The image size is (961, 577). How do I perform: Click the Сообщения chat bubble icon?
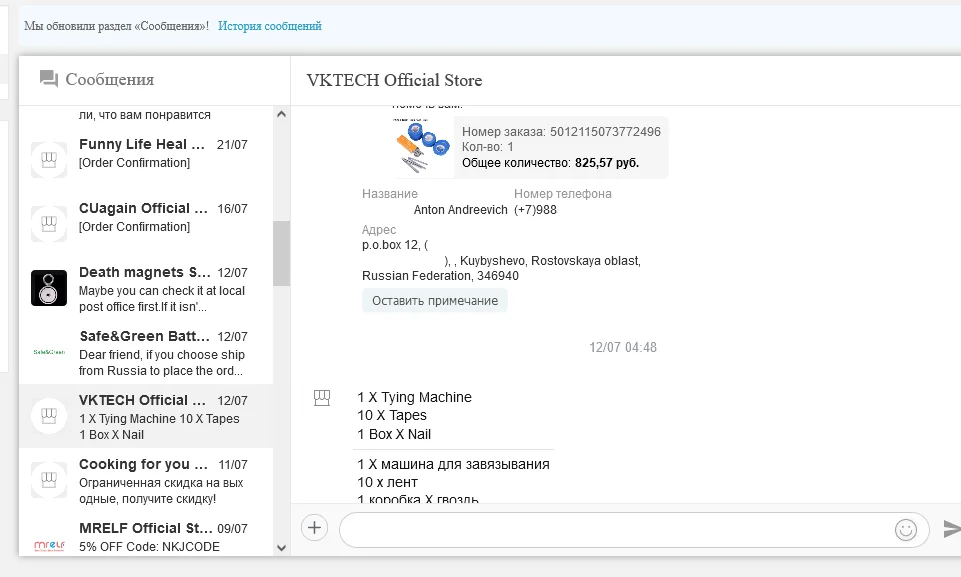[48, 79]
